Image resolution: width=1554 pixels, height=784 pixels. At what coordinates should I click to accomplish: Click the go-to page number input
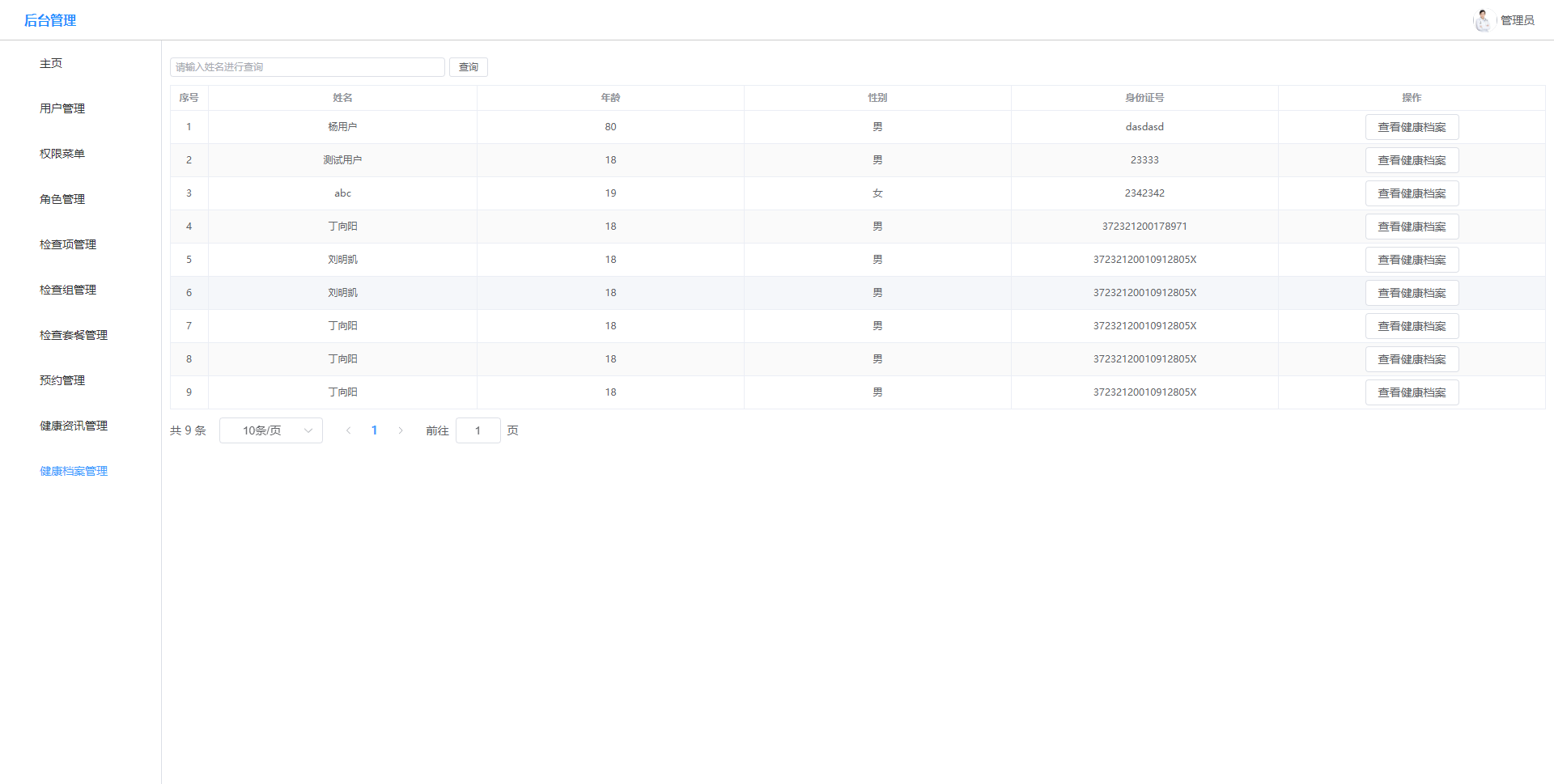(x=478, y=430)
